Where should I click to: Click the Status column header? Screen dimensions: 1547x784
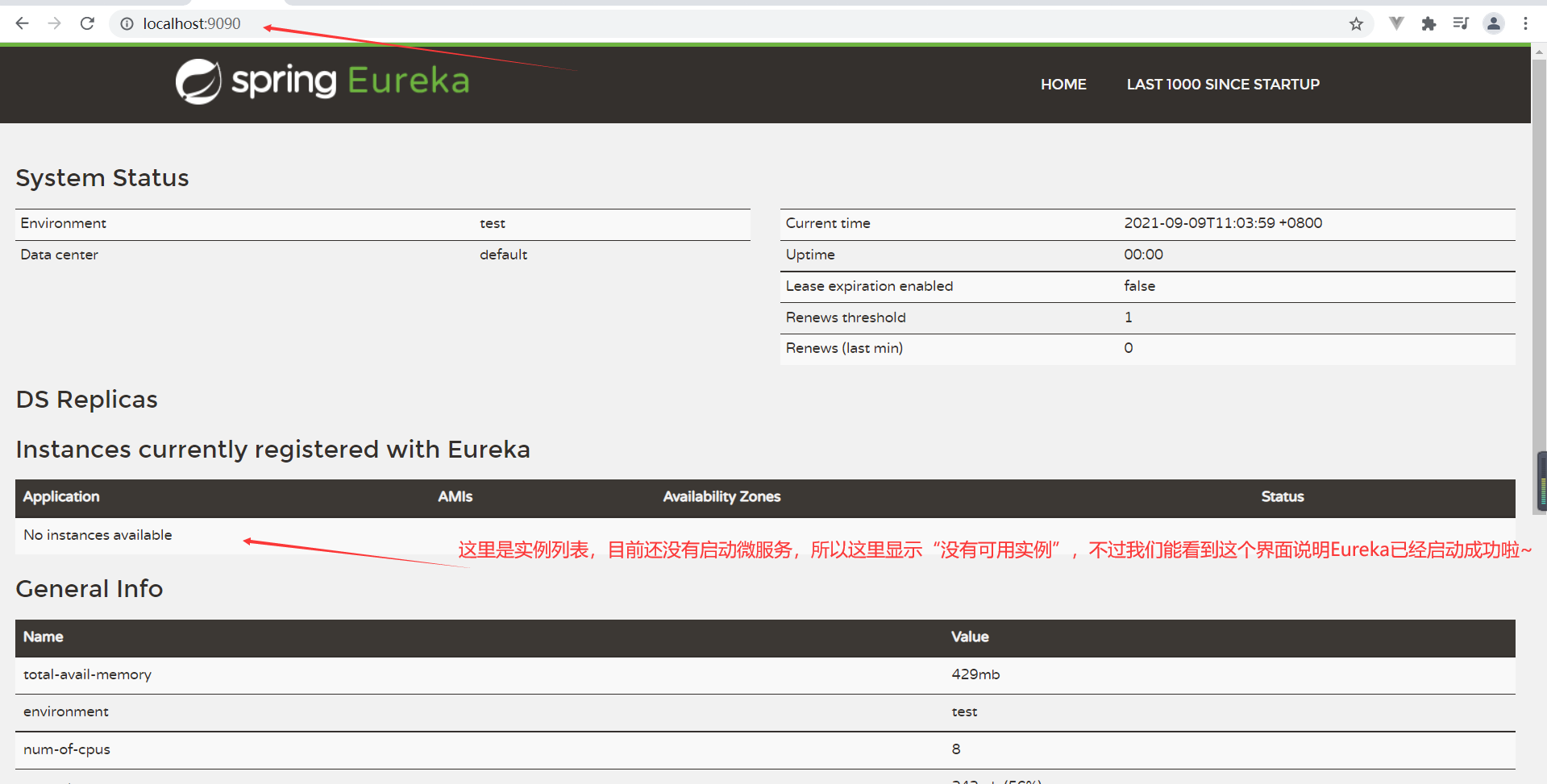tap(1283, 497)
